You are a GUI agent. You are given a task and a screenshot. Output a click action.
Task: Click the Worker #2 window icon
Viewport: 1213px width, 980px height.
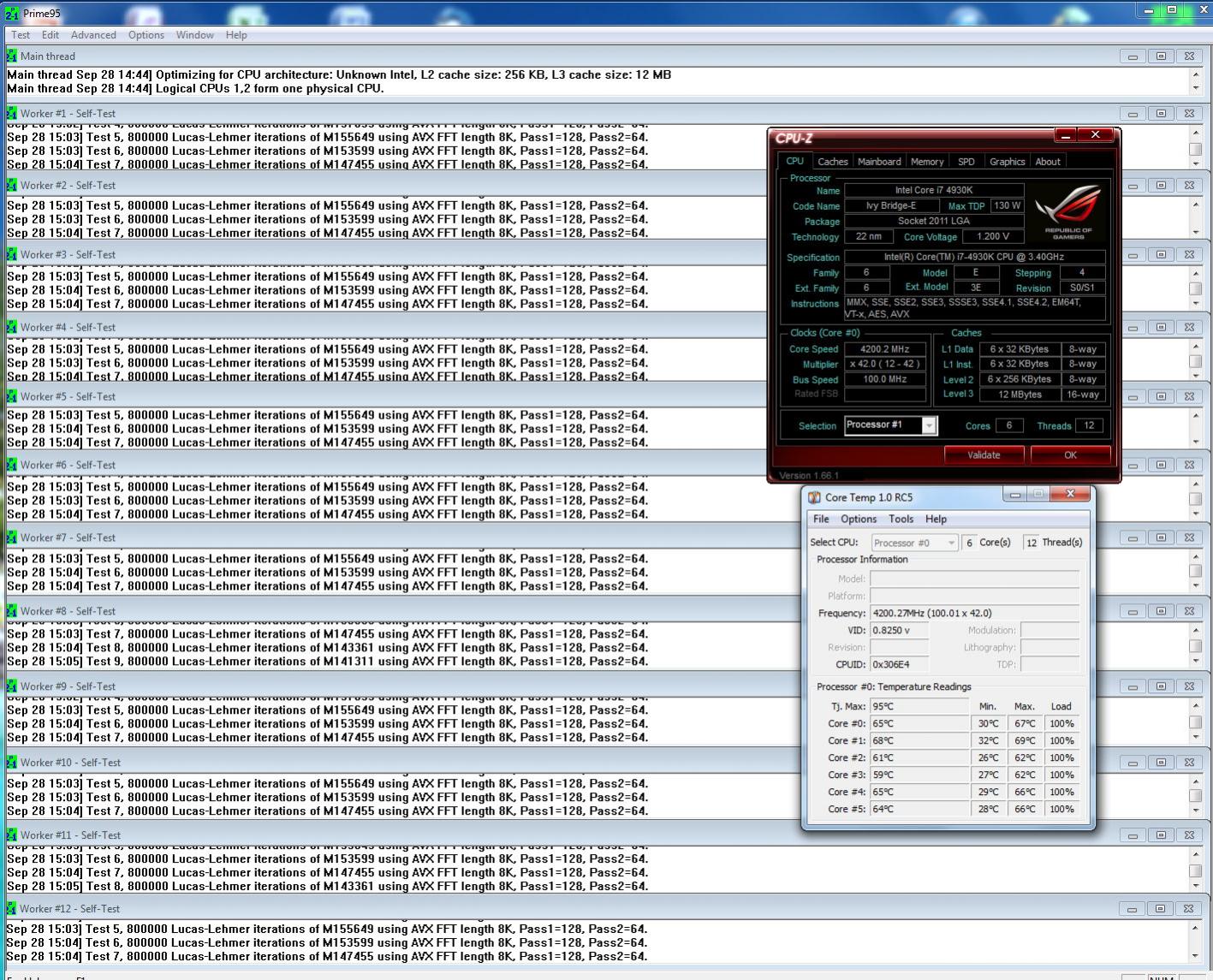click(x=12, y=185)
